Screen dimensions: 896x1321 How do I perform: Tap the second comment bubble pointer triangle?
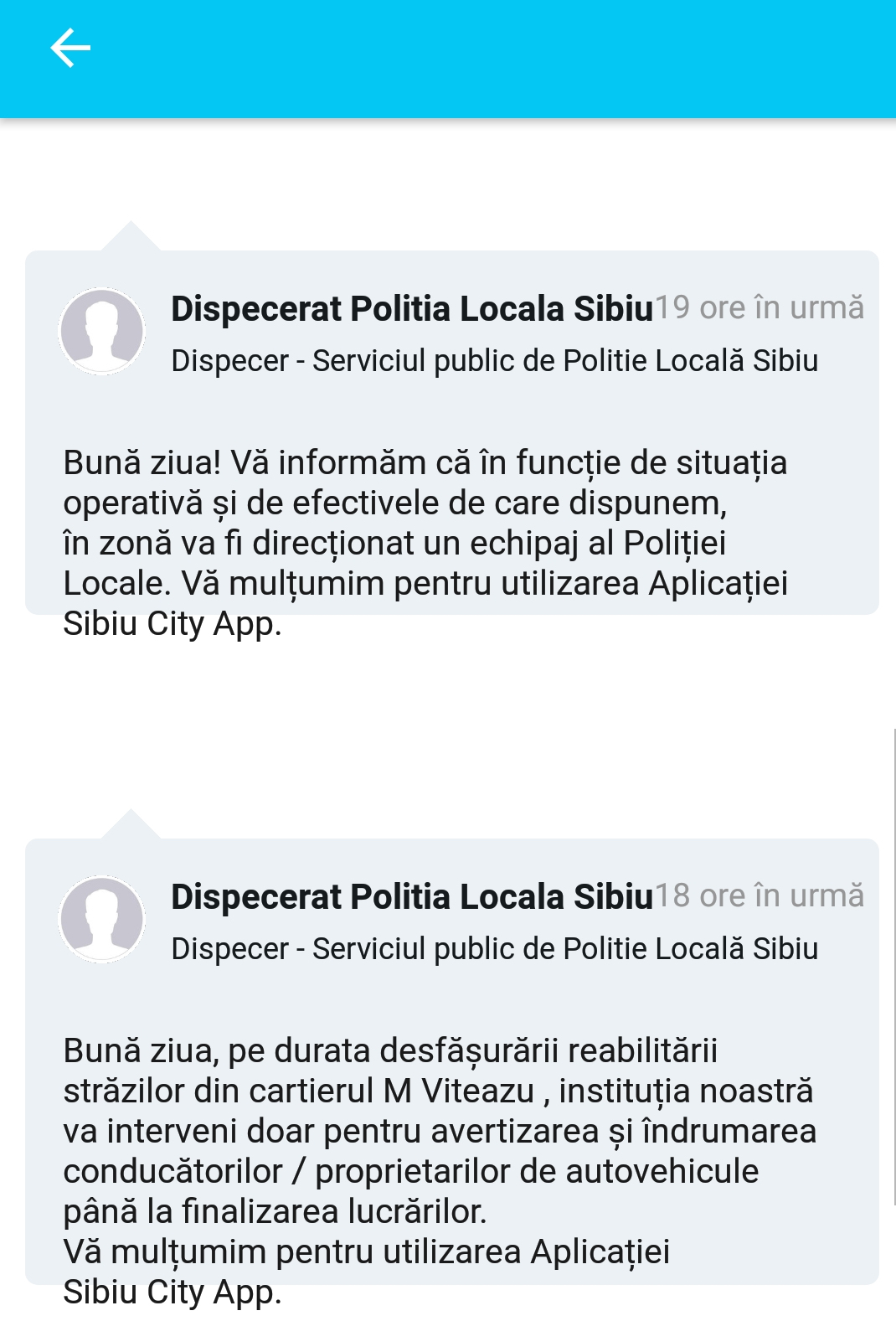coord(131,824)
